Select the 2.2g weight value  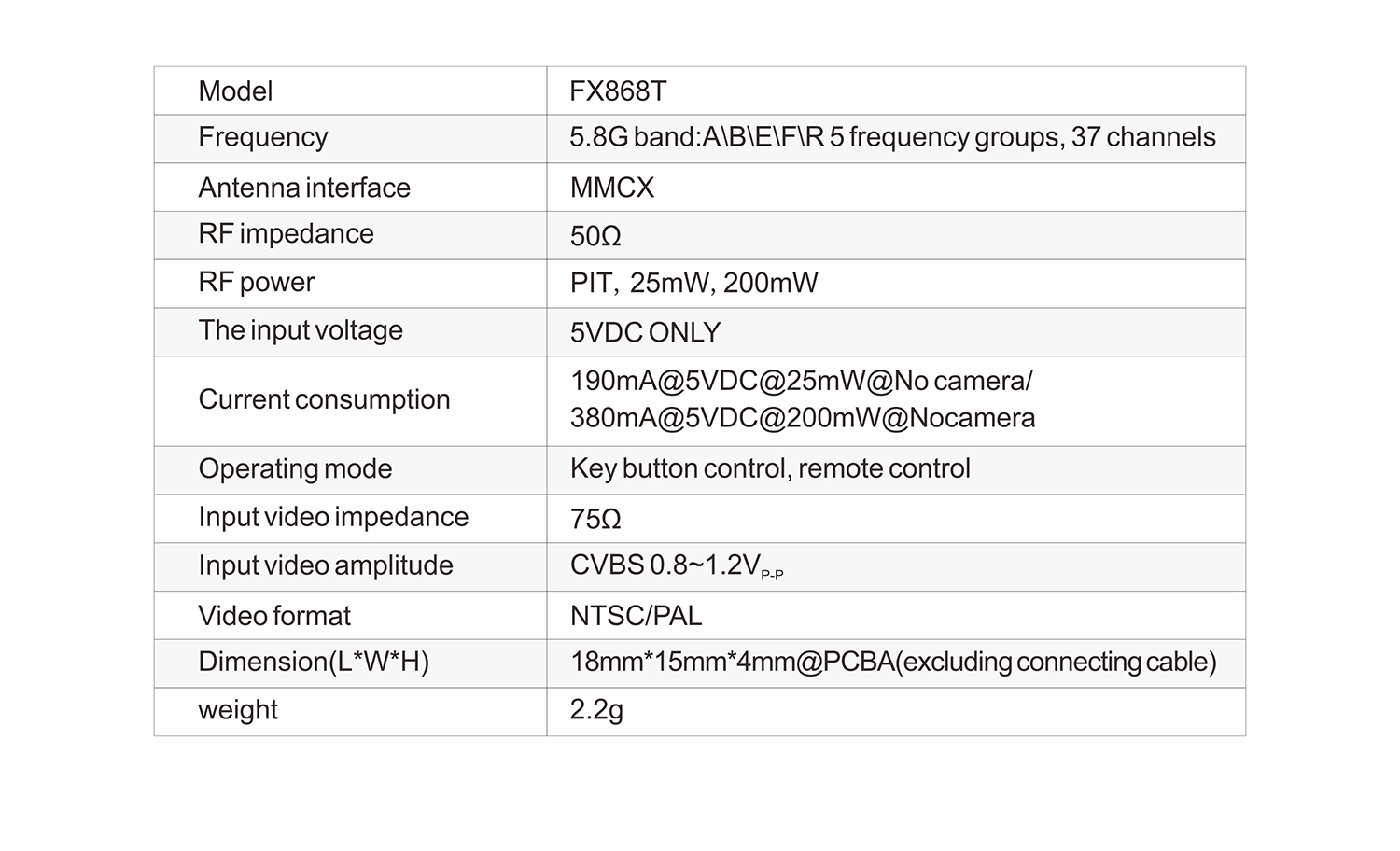pyautogui.click(x=596, y=711)
